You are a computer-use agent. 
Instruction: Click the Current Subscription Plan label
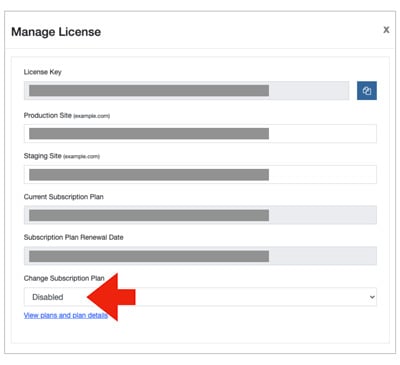(64, 197)
